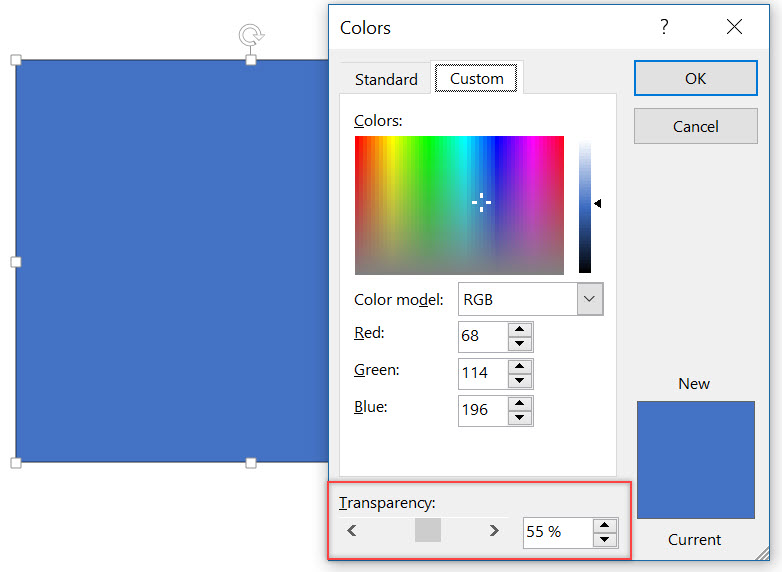782x572 pixels.
Task: Close the Colors dialog
Action: (x=734, y=26)
